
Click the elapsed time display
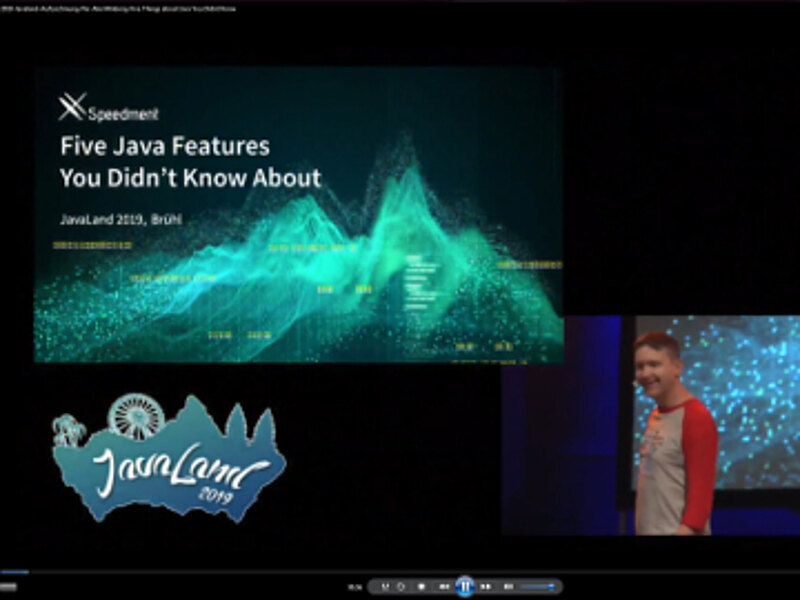click(354, 587)
